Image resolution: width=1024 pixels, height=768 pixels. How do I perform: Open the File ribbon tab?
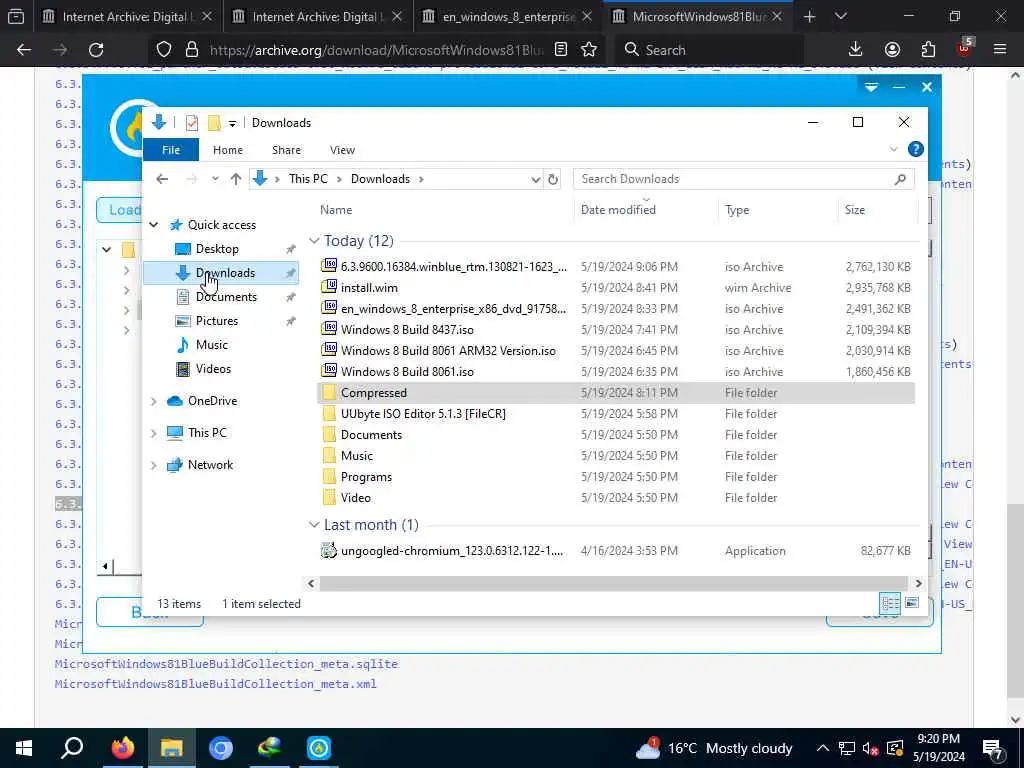(171, 150)
